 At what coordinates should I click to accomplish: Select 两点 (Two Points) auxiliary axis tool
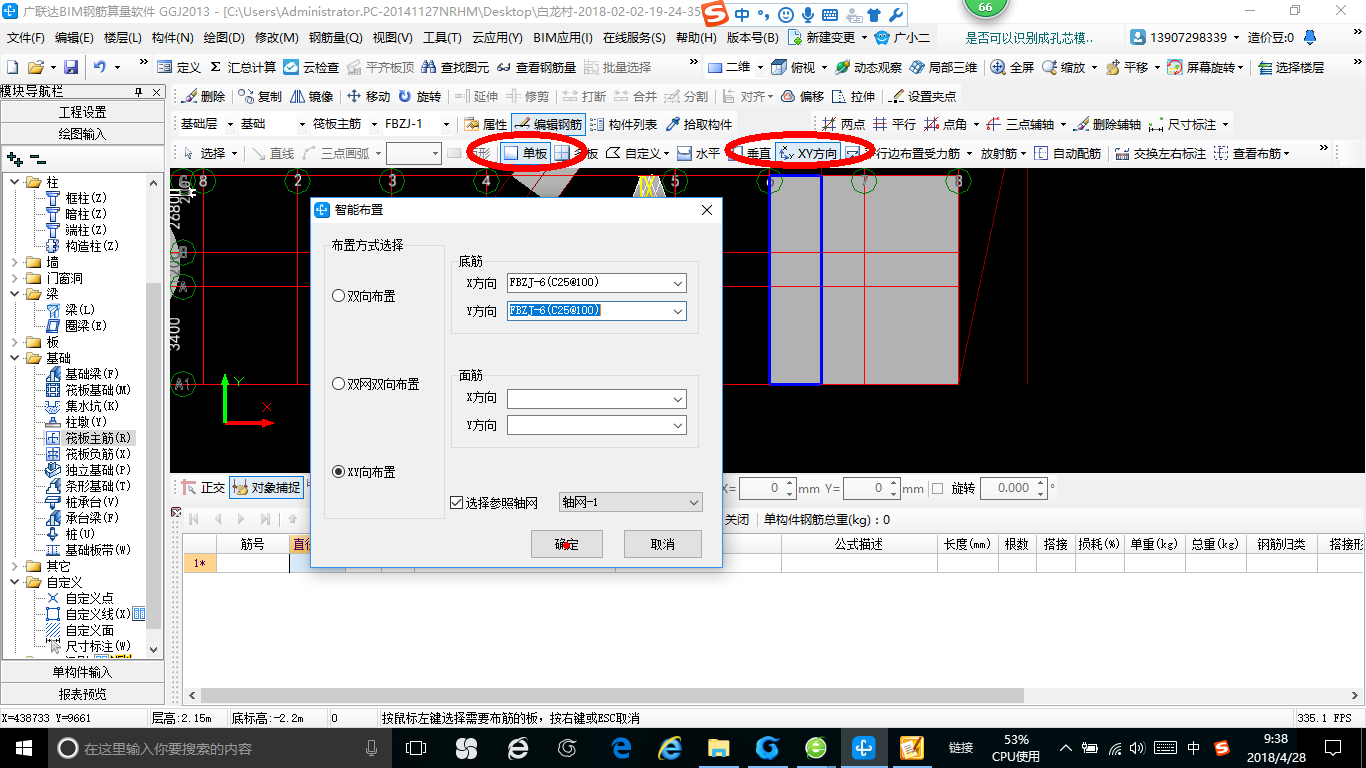point(843,124)
